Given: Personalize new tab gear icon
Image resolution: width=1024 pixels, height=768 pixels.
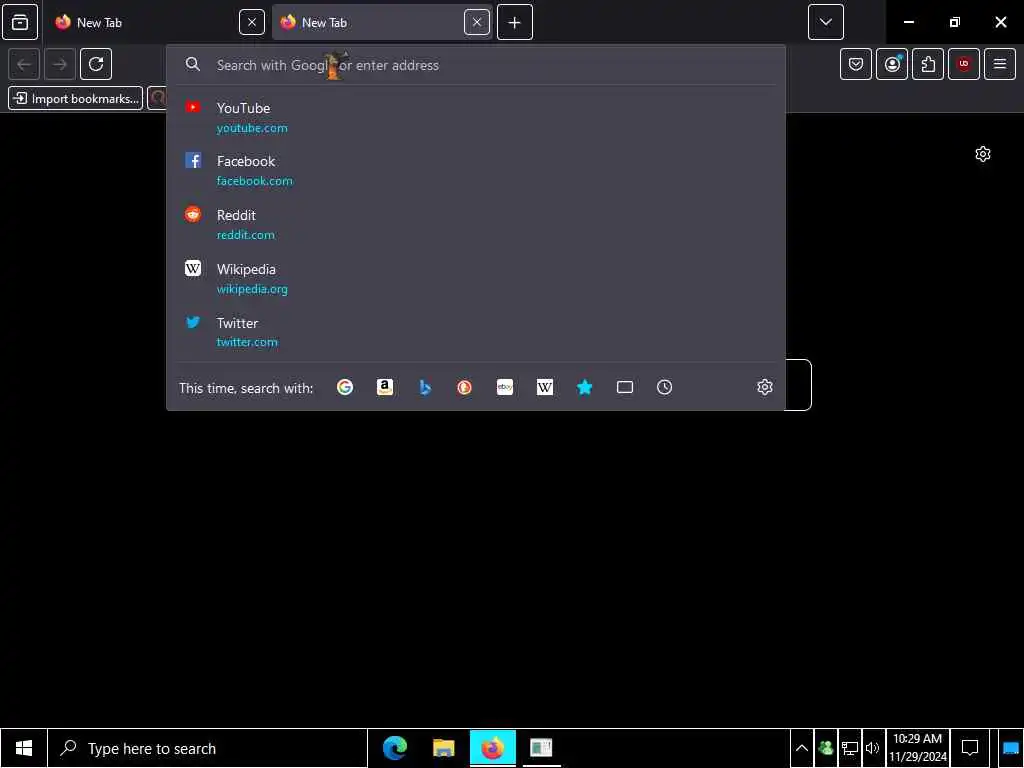Looking at the screenshot, I should pyautogui.click(x=983, y=154).
